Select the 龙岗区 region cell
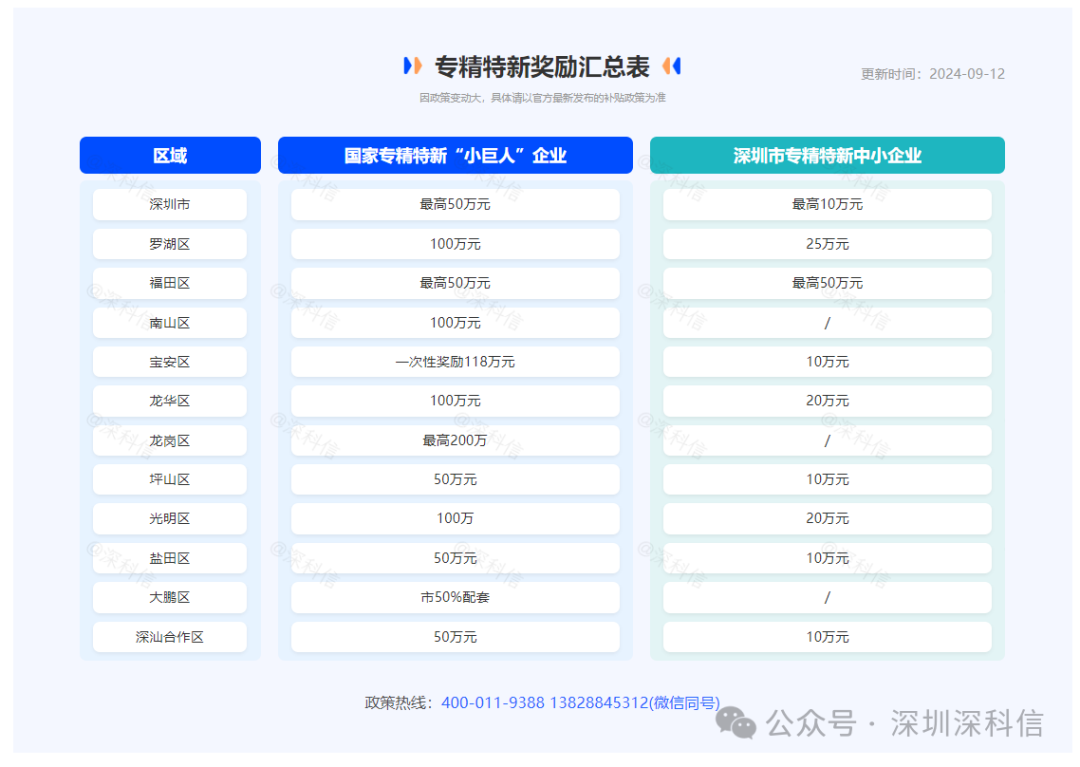The image size is (1080, 767). point(170,440)
